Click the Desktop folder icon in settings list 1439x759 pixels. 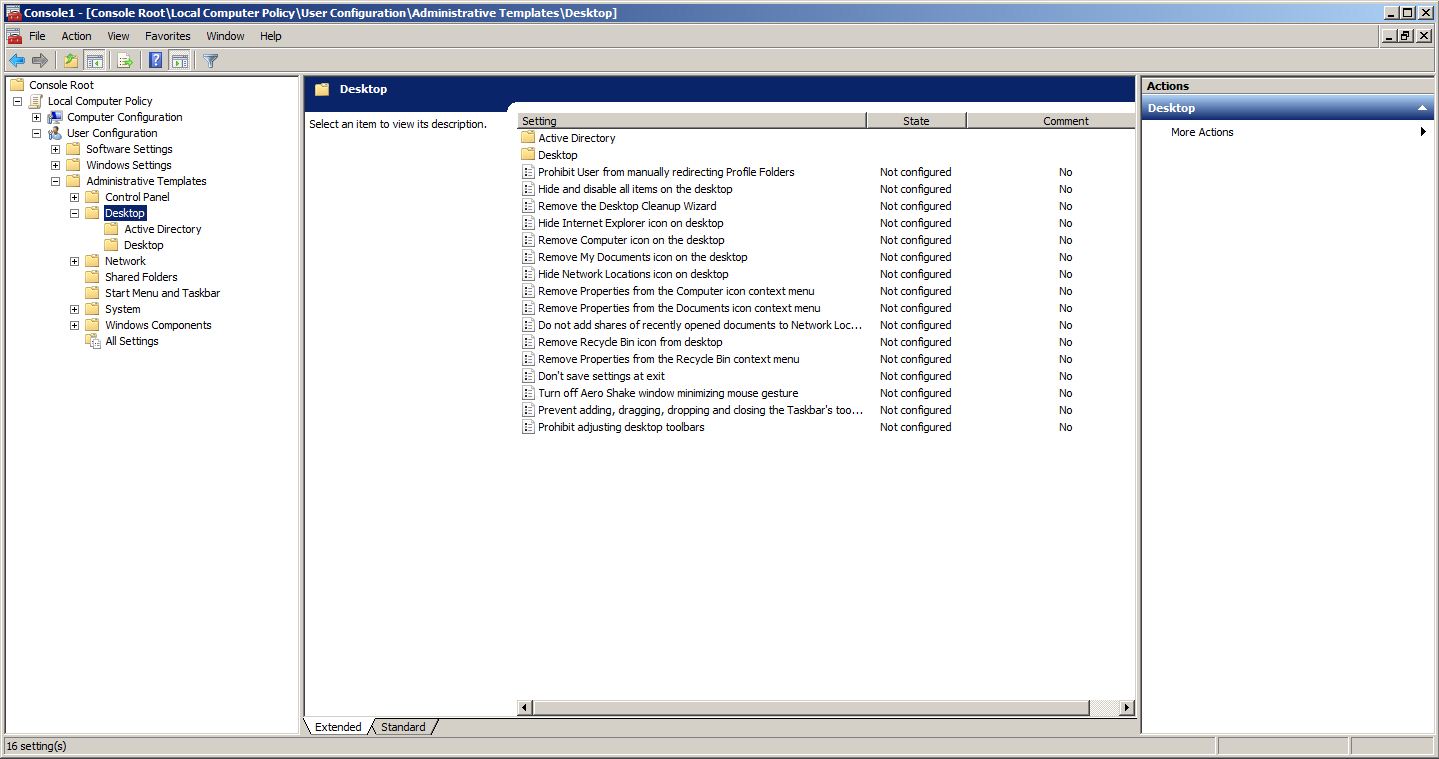[529, 155]
